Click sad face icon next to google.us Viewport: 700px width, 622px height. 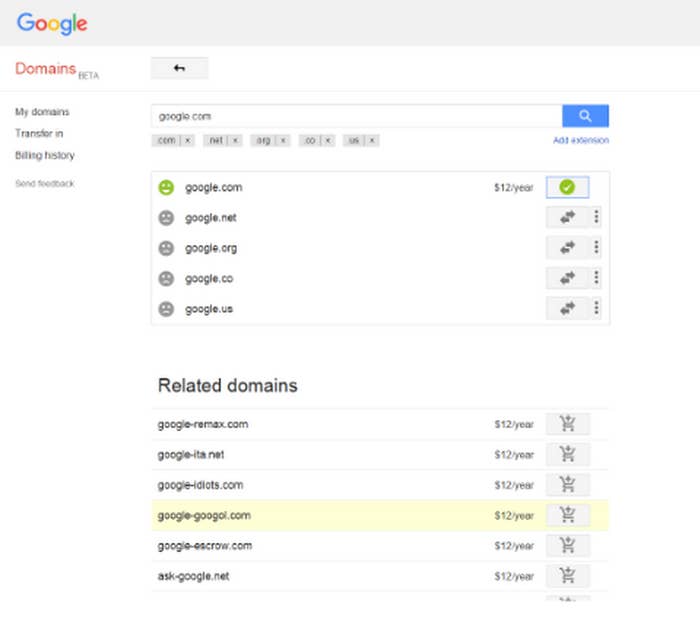(166, 309)
